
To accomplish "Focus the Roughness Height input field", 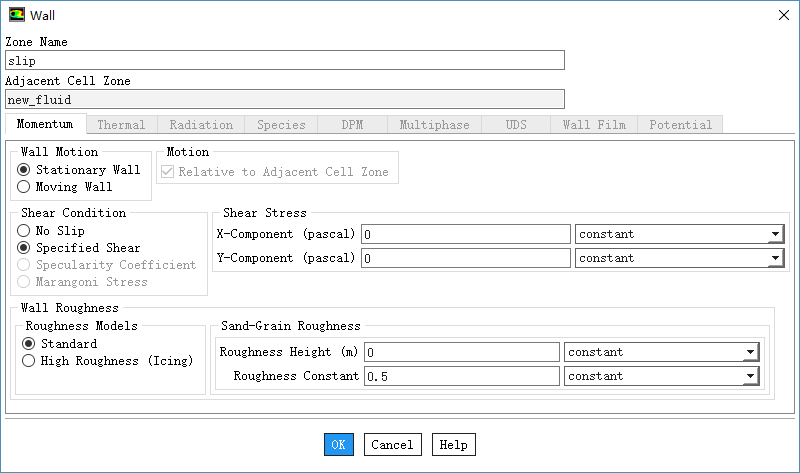I will pos(461,352).
